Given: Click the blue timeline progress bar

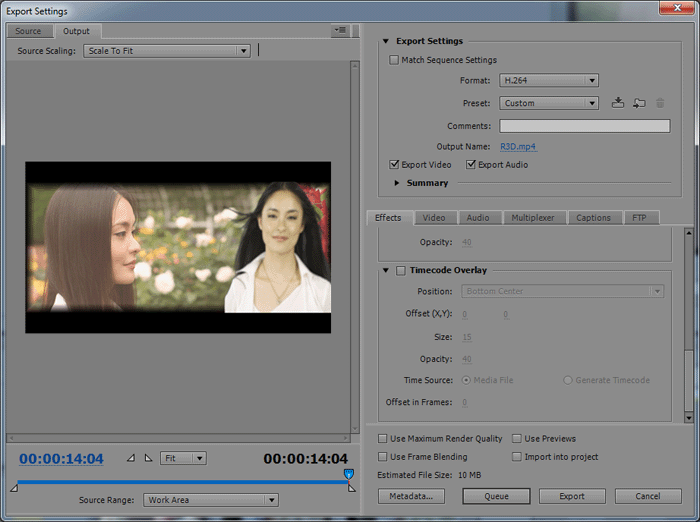Looking at the screenshot, I should click(181, 482).
